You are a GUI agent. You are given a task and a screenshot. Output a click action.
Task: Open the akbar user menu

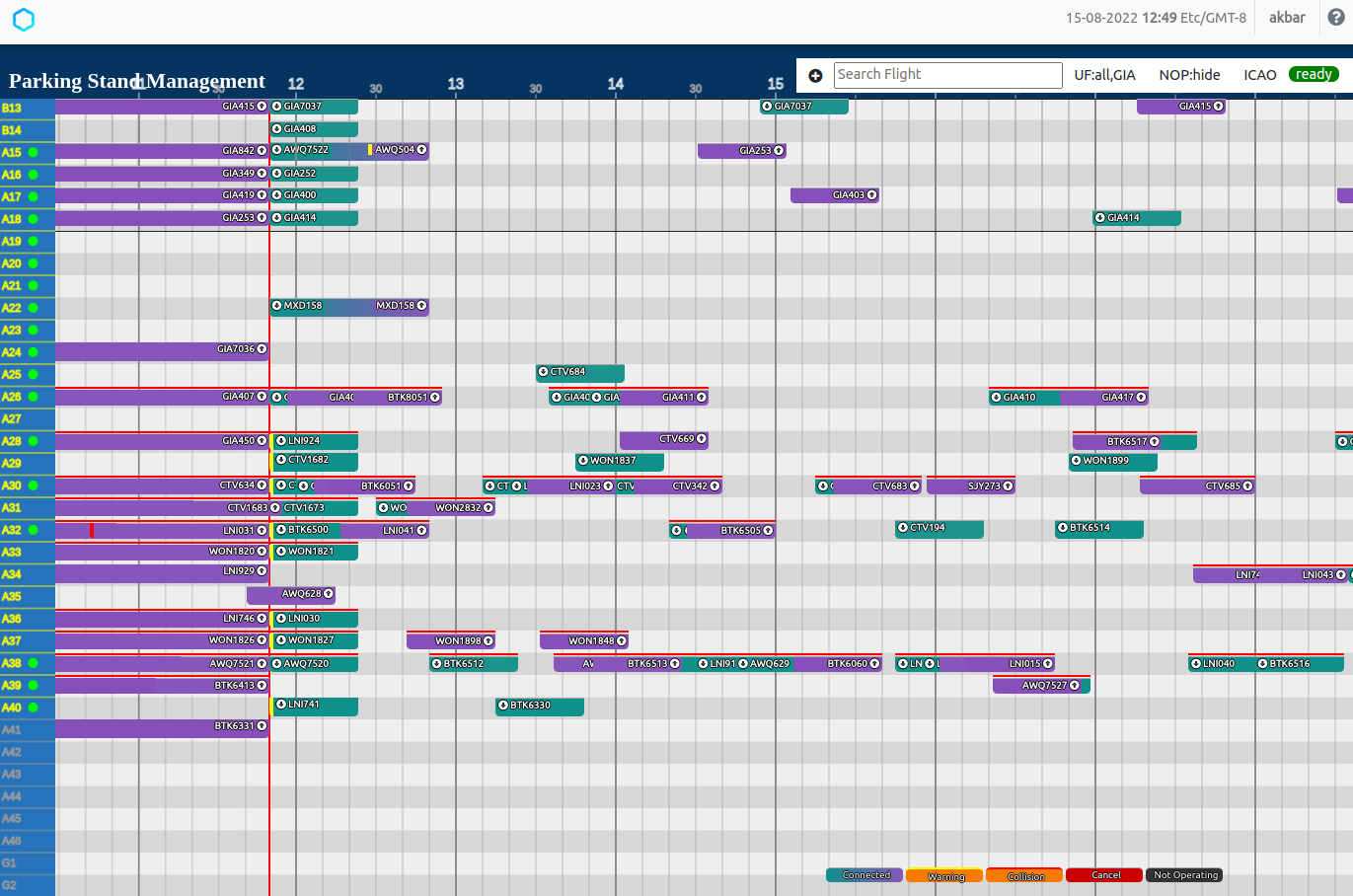(1287, 18)
